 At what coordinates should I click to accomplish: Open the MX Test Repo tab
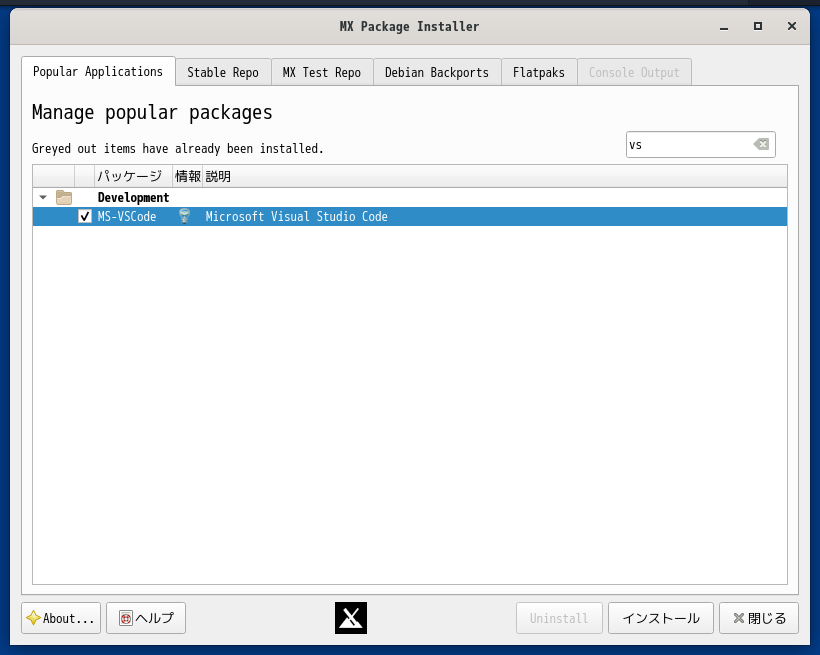click(322, 72)
